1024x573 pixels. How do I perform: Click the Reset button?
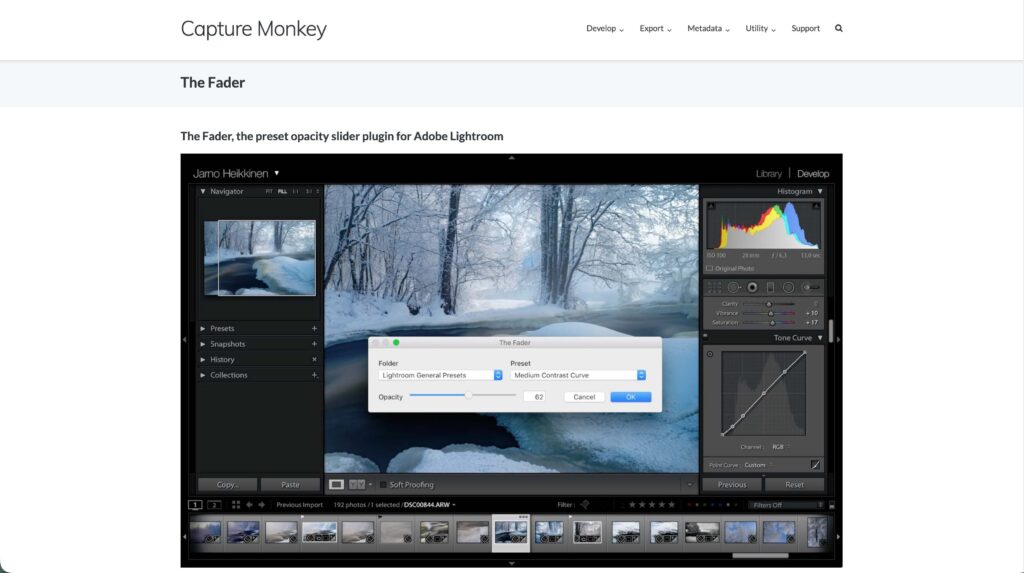click(x=795, y=485)
